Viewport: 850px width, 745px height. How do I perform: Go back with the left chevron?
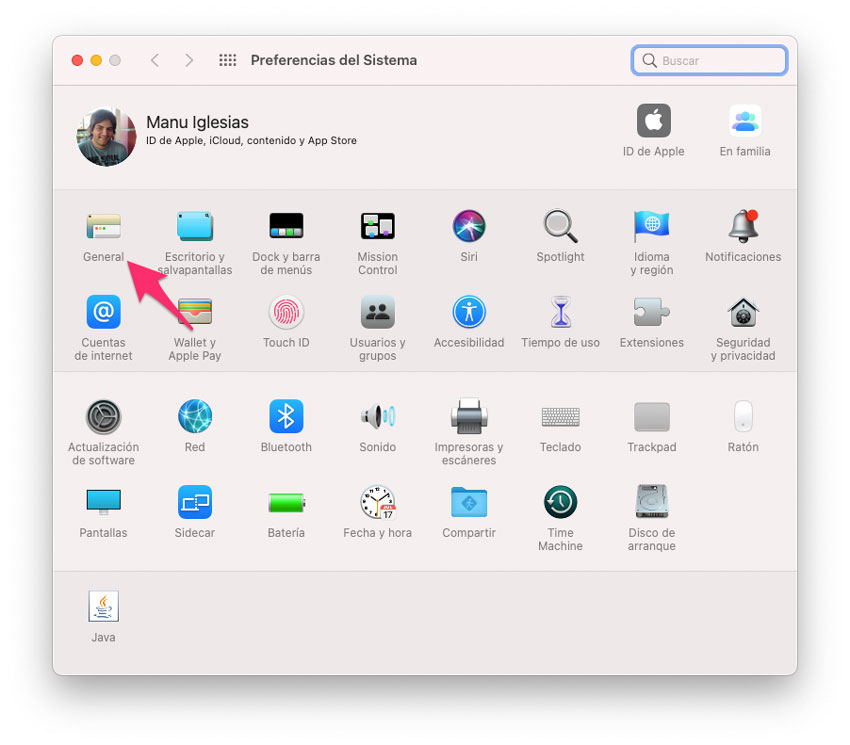point(155,60)
